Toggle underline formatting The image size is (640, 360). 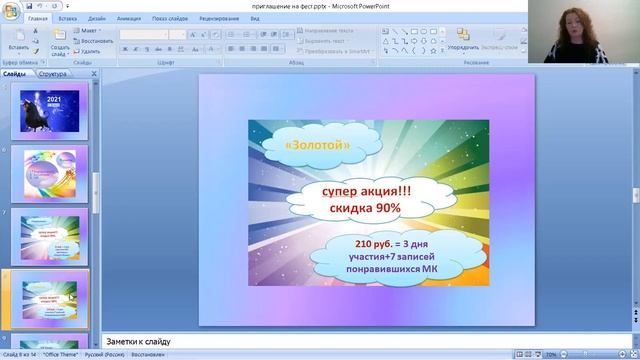[x=147, y=49]
